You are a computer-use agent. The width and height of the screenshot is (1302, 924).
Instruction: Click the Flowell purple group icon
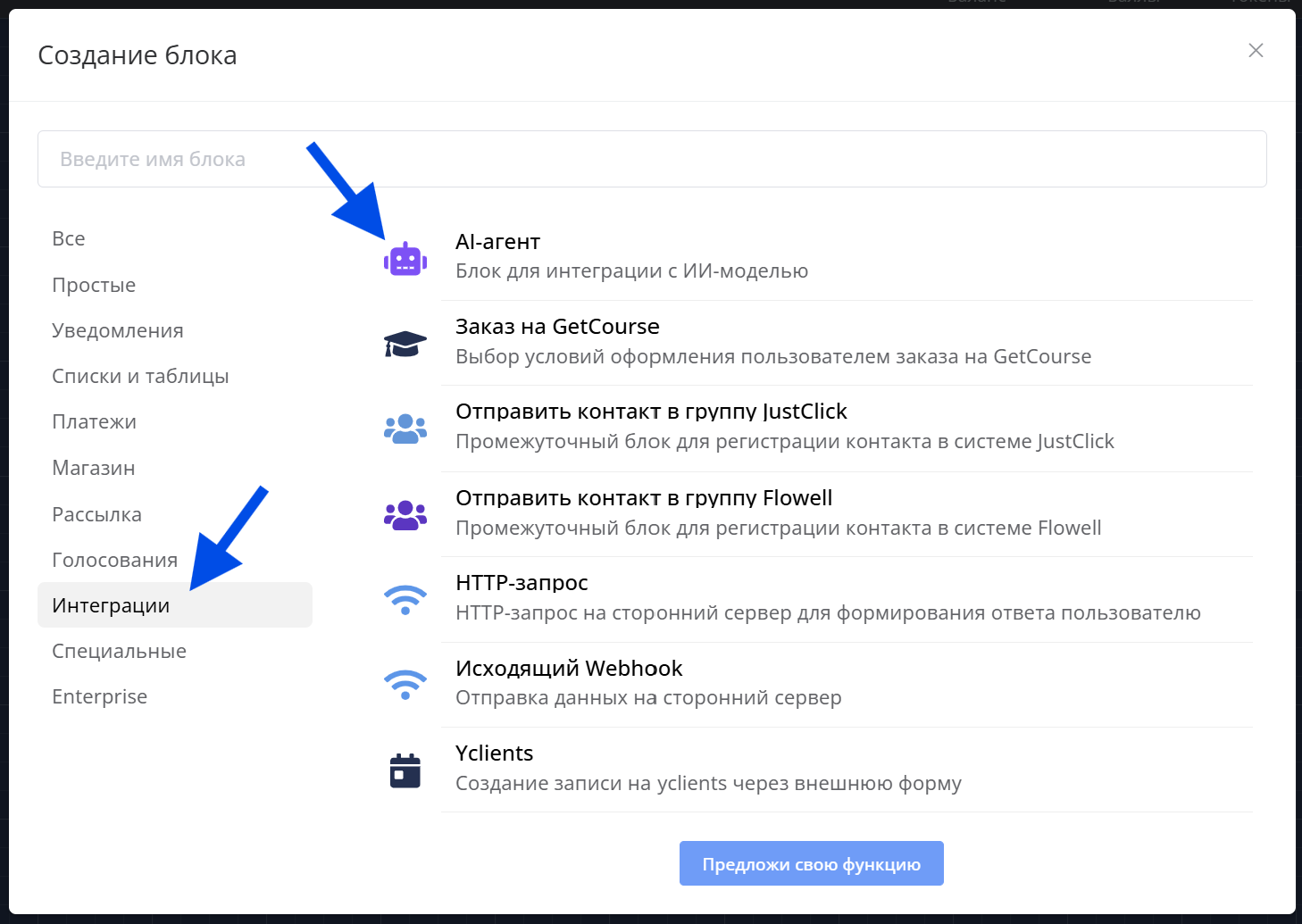pos(405,515)
